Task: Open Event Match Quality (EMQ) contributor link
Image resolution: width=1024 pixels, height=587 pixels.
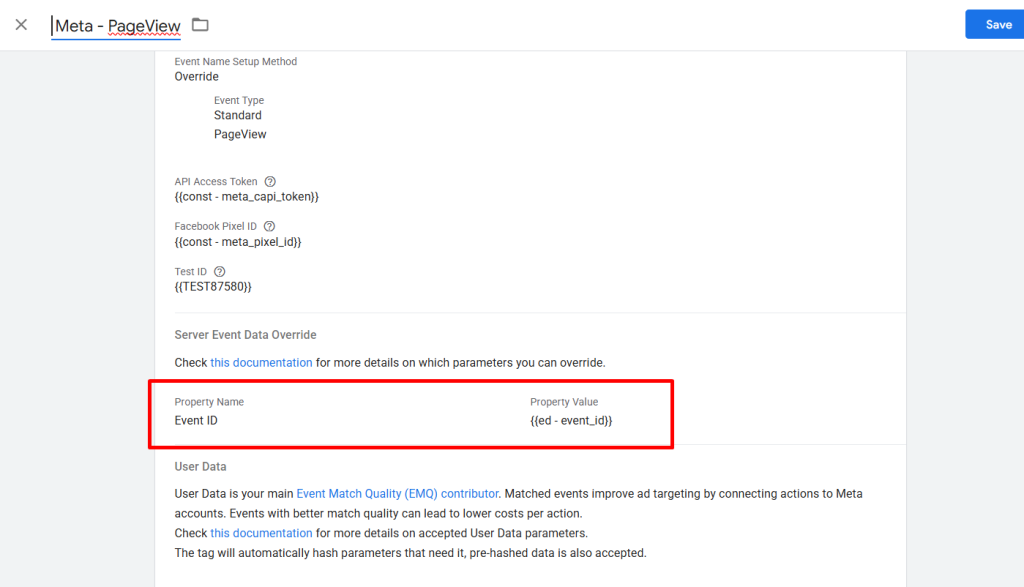Action: tap(397, 494)
